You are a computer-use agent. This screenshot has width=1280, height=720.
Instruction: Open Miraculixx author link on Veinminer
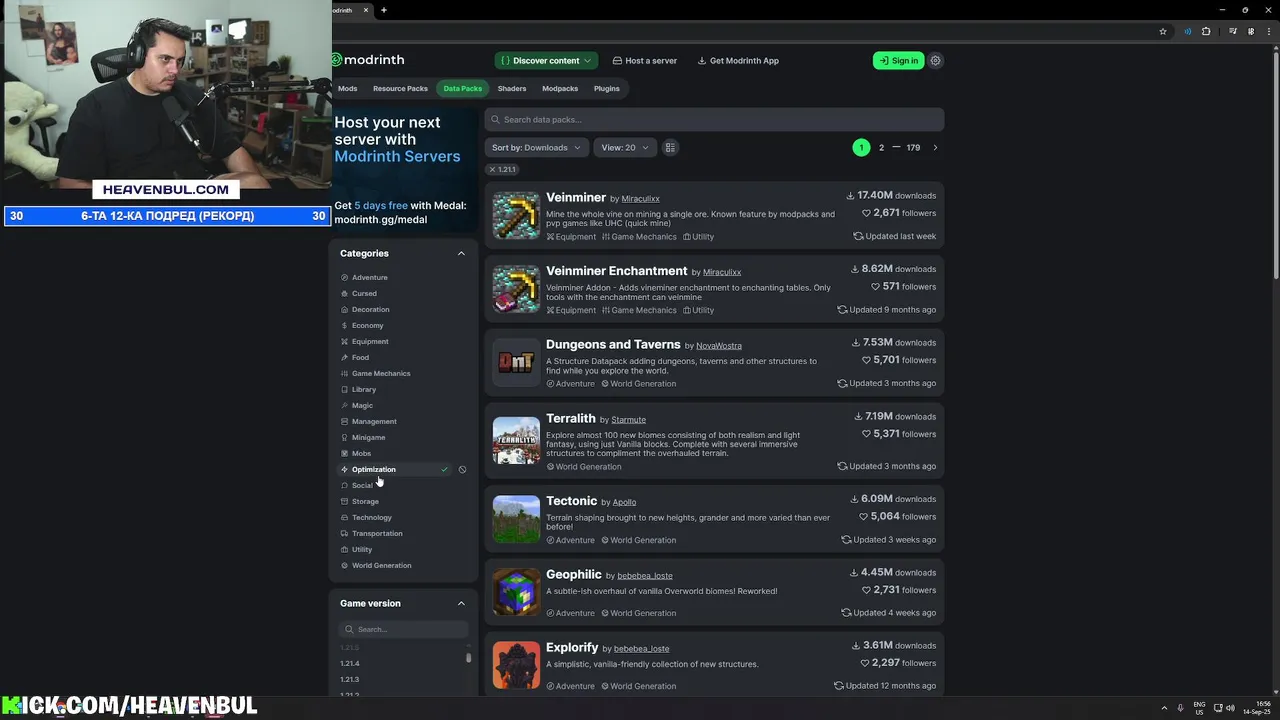pos(640,199)
